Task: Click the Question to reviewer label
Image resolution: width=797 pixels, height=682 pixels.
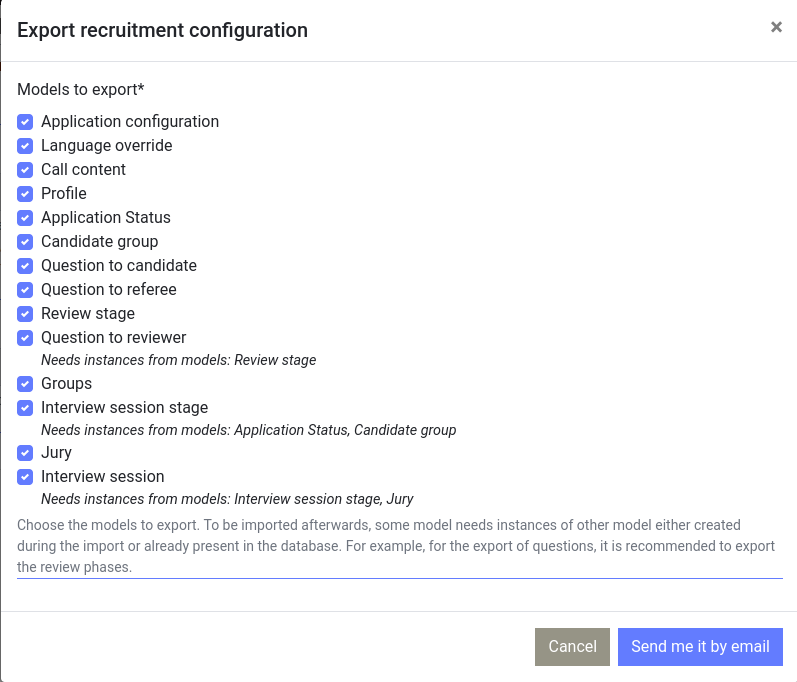Action: pyautogui.click(x=113, y=338)
